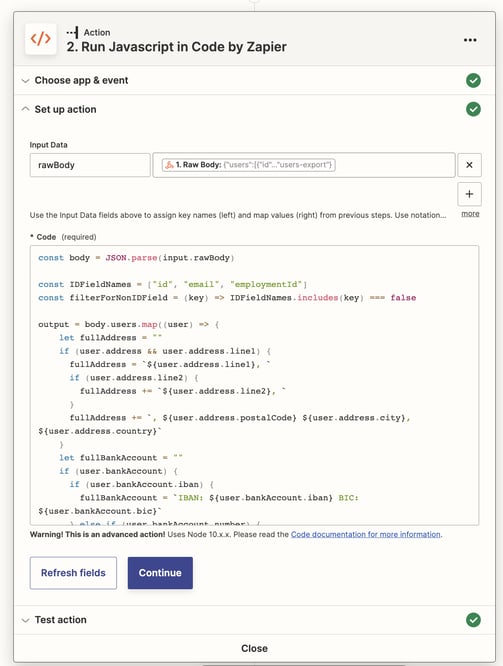Open the Code documentation link
The width and height of the screenshot is (503, 666).
click(x=366, y=534)
